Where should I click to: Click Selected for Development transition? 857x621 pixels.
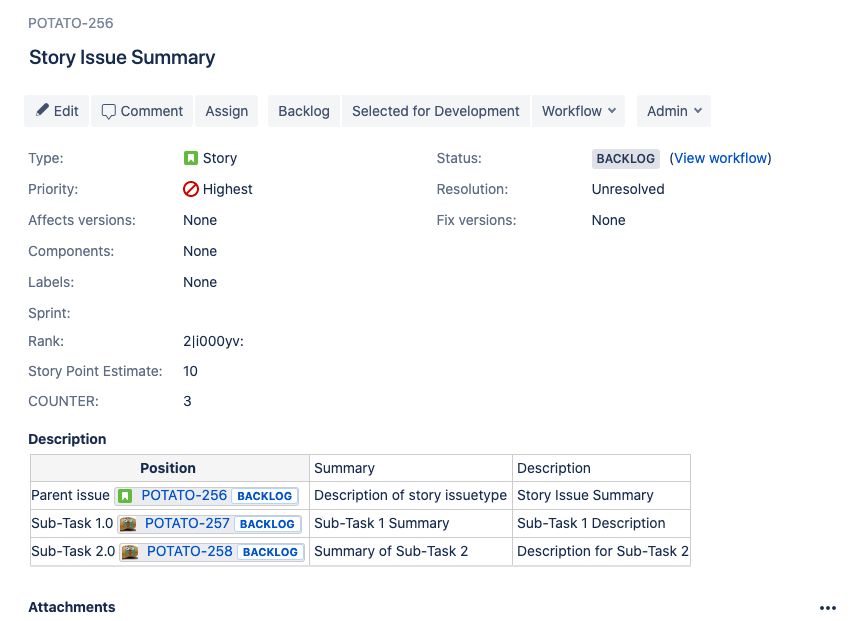436,111
